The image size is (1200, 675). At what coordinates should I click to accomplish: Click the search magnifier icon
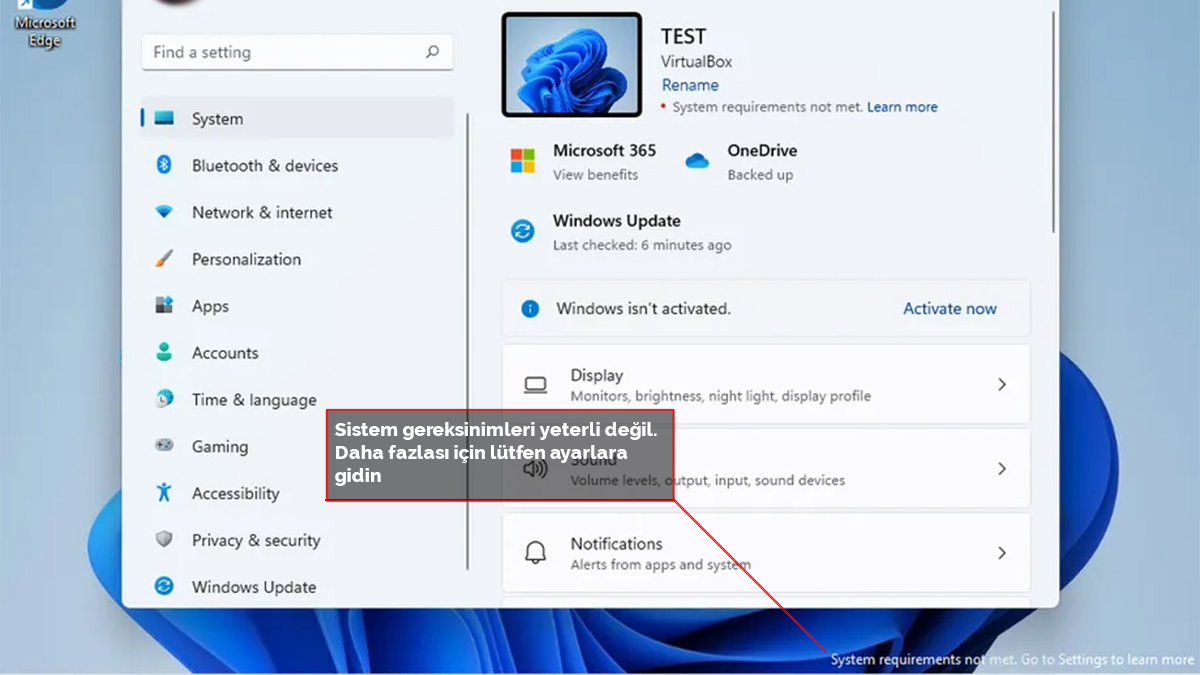click(432, 52)
